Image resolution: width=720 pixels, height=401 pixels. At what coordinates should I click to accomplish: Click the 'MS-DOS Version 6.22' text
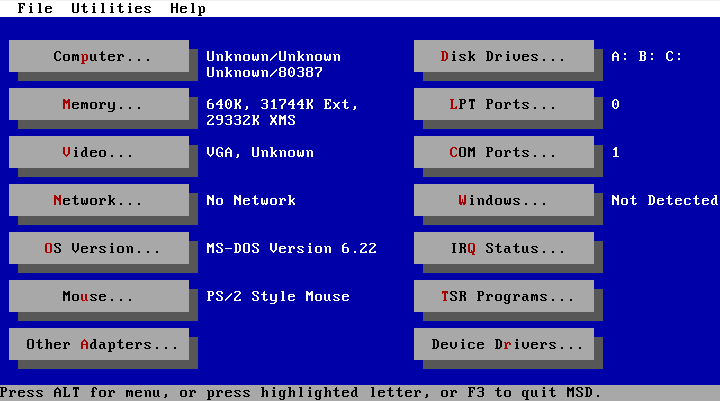(x=291, y=249)
